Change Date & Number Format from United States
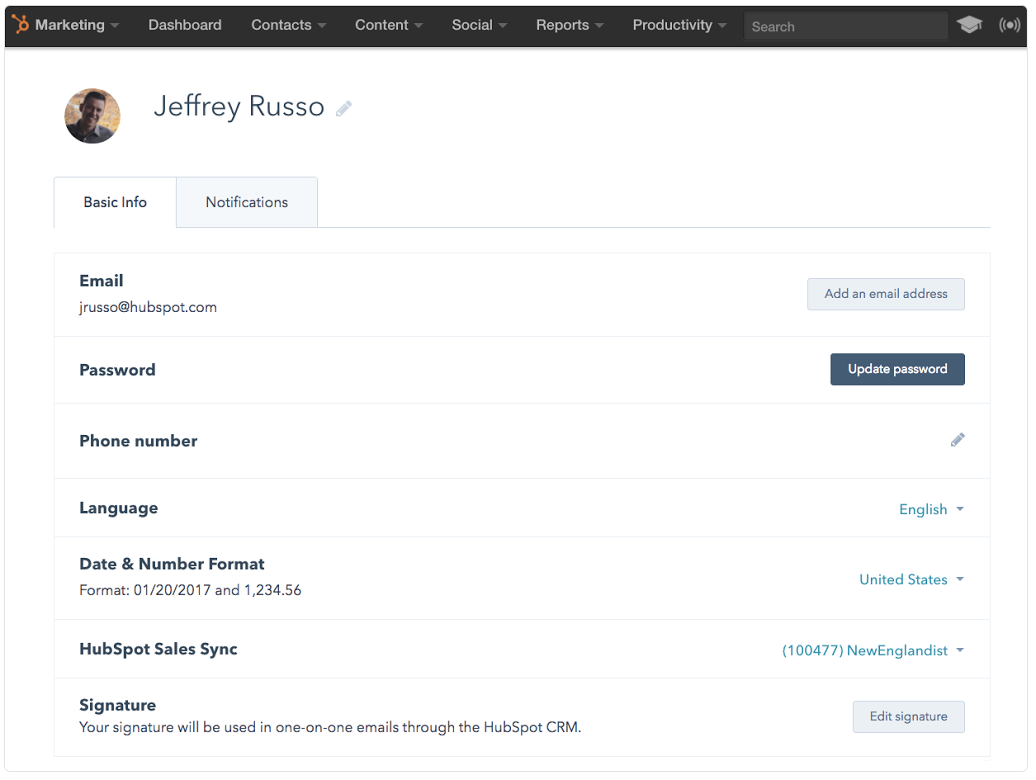Image resolution: width=1036 pixels, height=780 pixels. pos(911,579)
